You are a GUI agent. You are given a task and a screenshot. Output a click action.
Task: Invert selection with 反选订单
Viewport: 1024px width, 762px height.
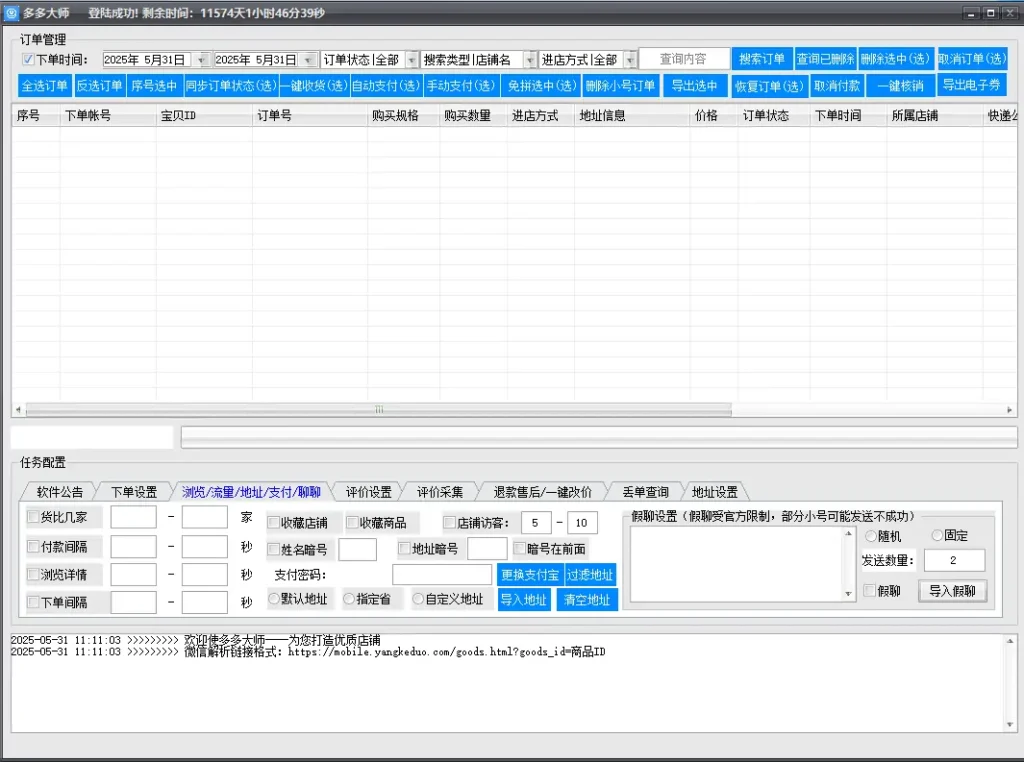(x=99, y=86)
